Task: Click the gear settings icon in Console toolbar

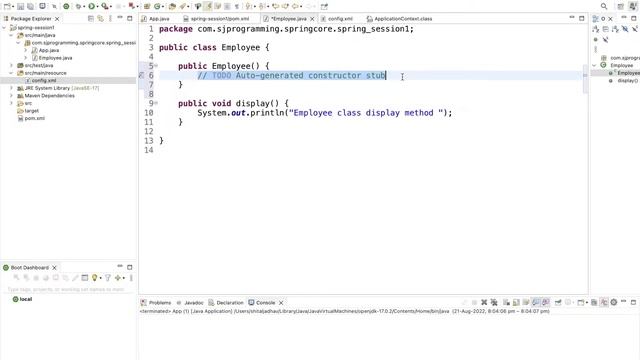Action: 613,302
